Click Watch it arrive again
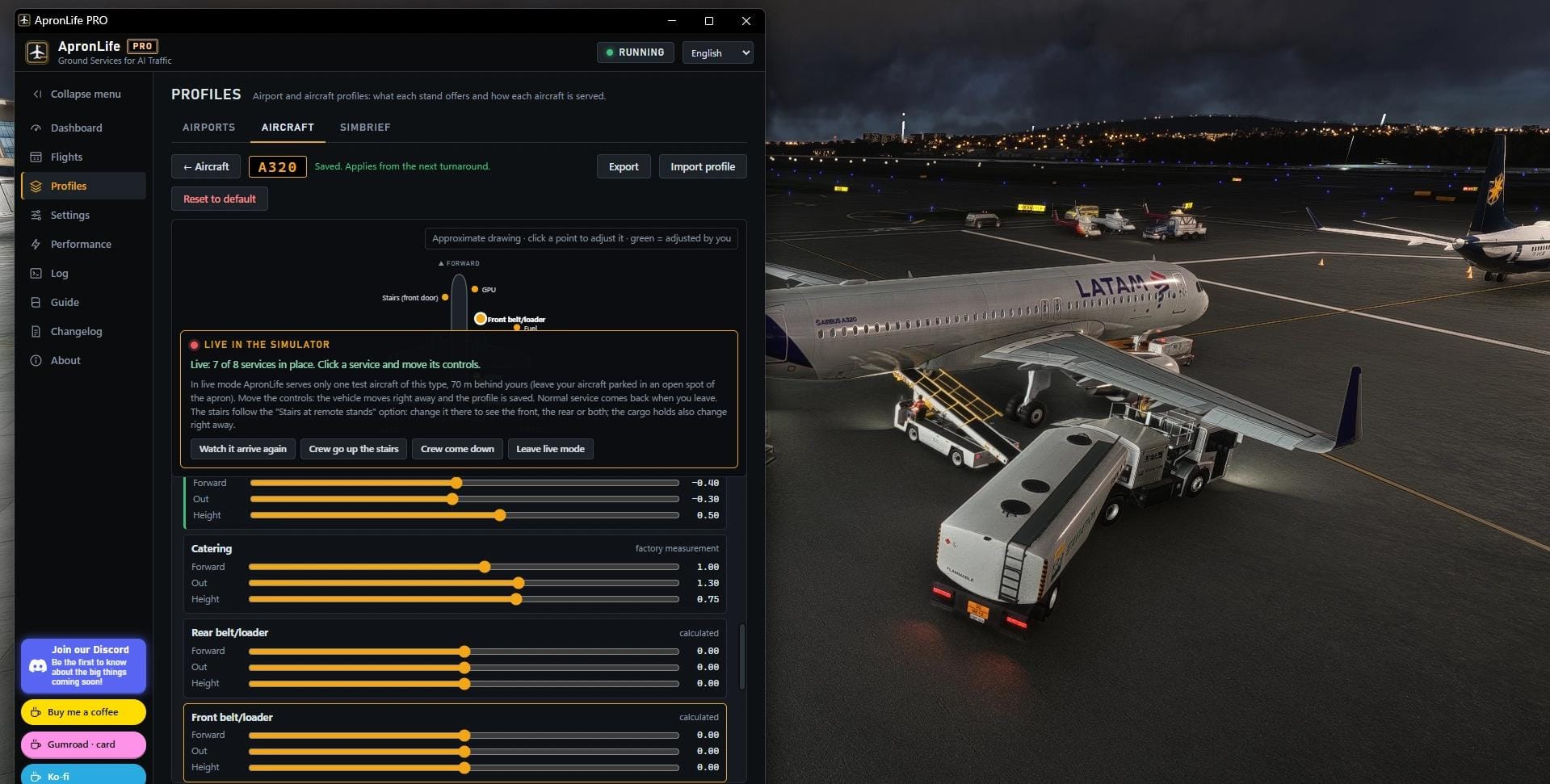 click(x=243, y=449)
